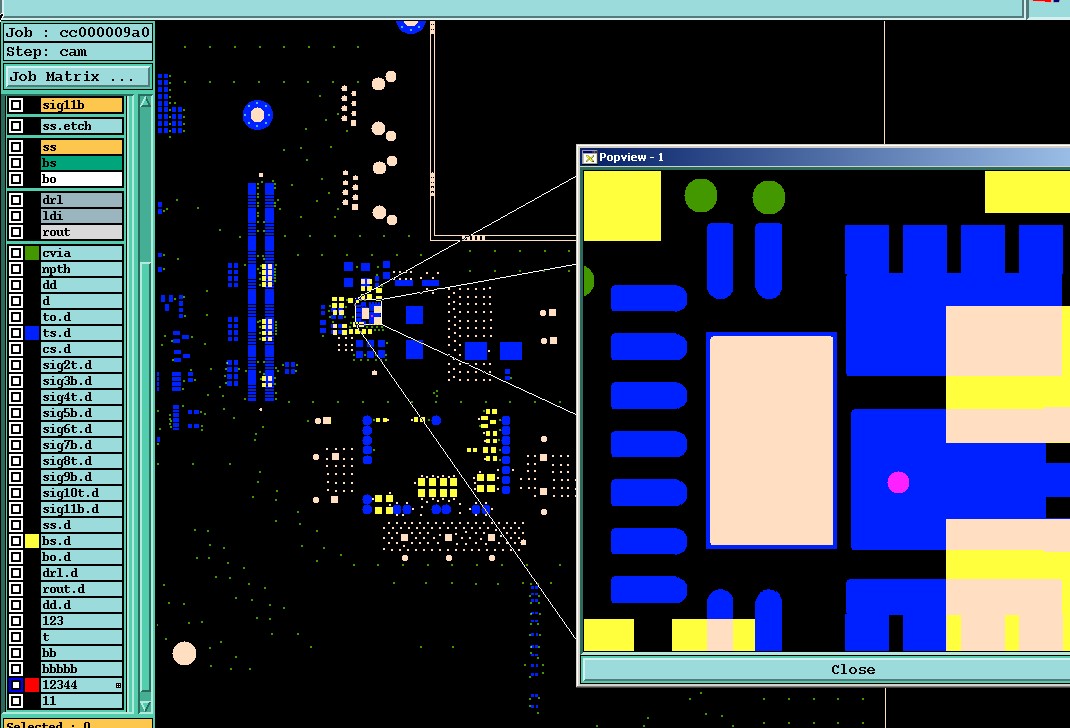Screen dimensions: 1070x728
Task: Click the magenta dot in the Popview
Action: point(898,482)
